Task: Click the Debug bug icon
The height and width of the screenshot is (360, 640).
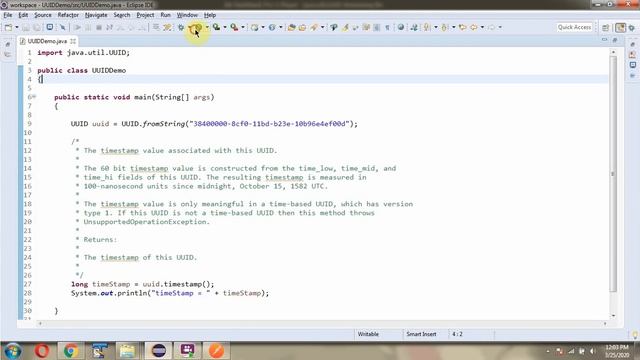Action: click(x=181, y=27)
